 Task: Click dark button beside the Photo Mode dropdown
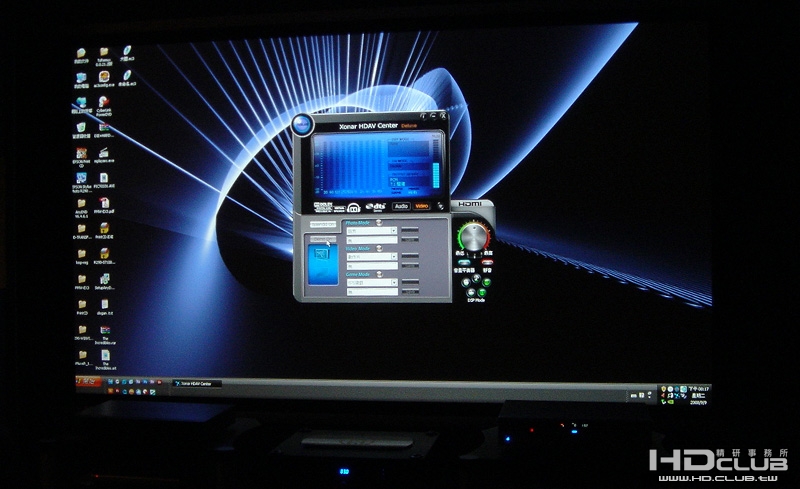410,230
